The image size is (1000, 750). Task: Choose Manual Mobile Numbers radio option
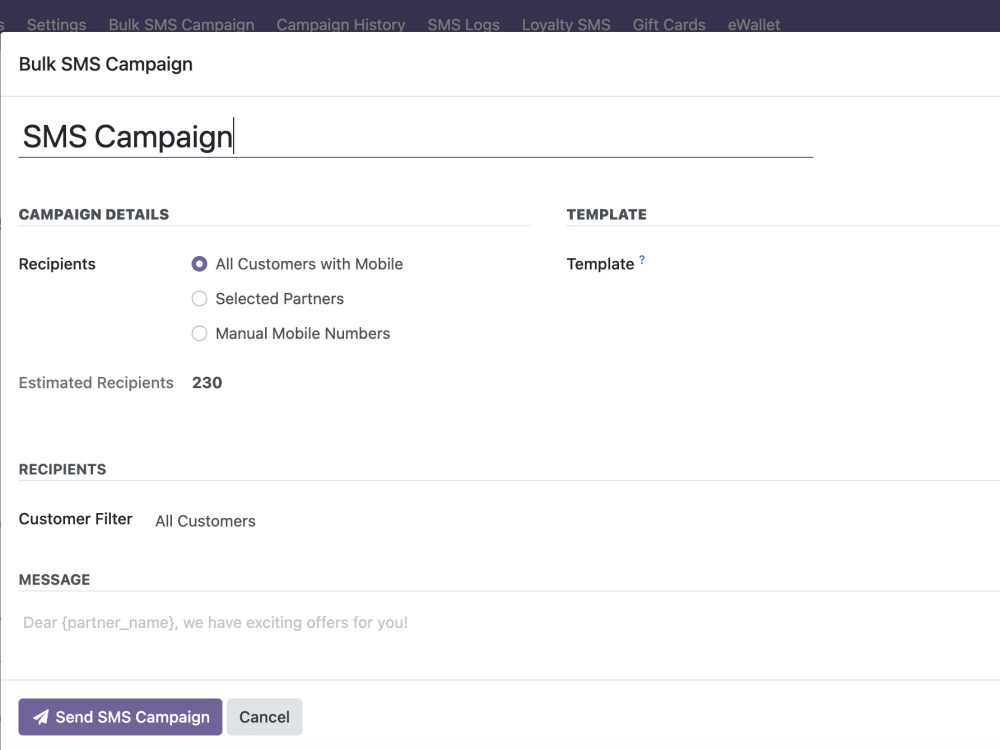point(199,334)
